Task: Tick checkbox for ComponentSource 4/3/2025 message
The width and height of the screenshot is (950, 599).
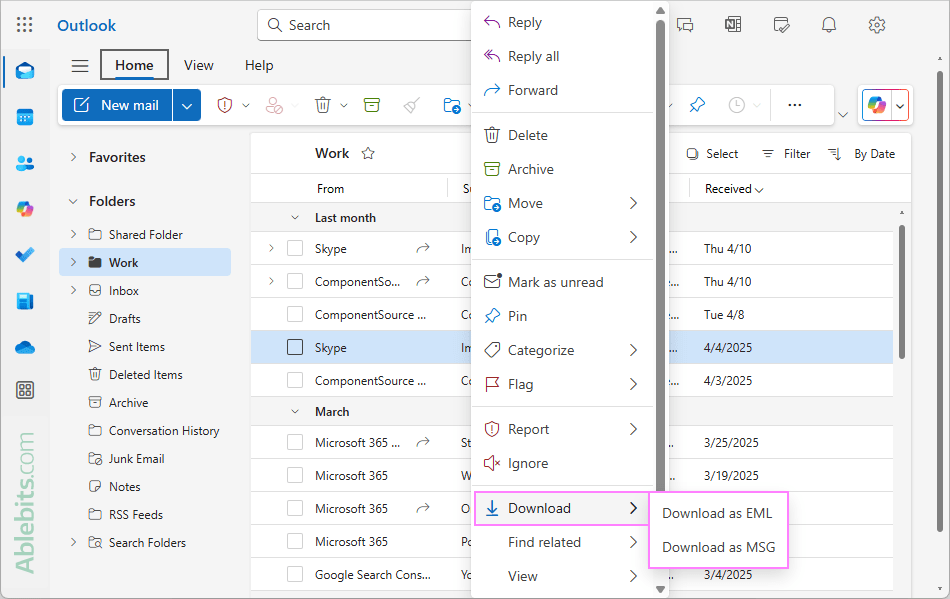Action: (x=295, y=380)
